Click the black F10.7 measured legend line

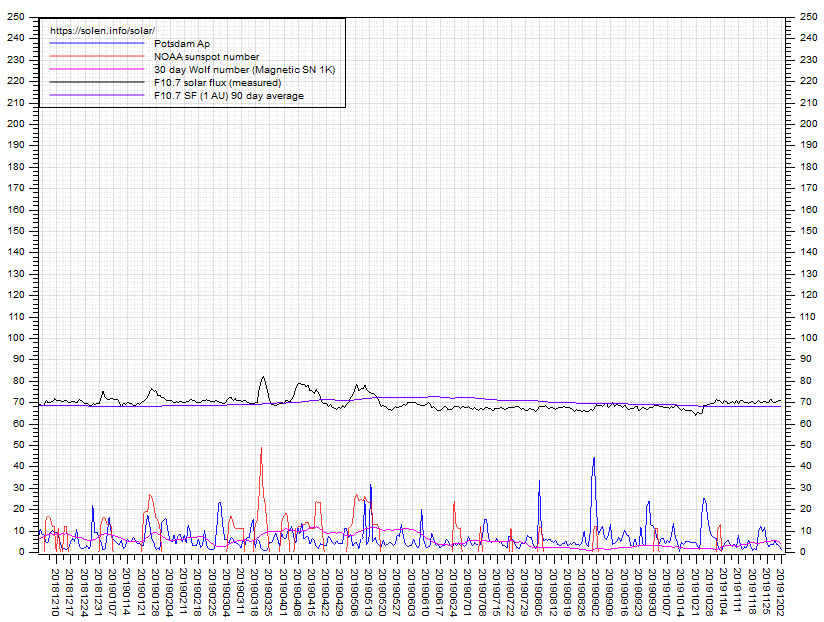click(97, 82)
